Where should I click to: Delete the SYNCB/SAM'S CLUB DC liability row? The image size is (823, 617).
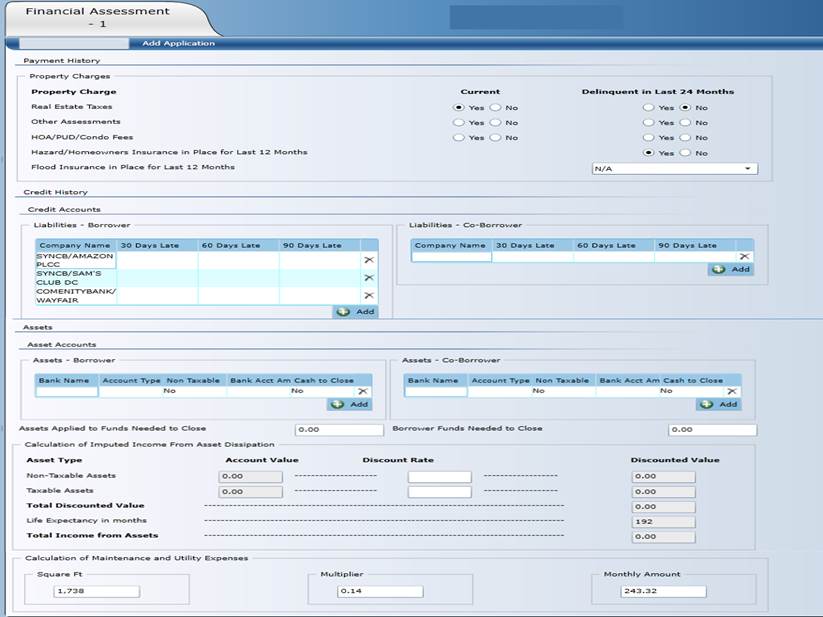coord(368,277)
